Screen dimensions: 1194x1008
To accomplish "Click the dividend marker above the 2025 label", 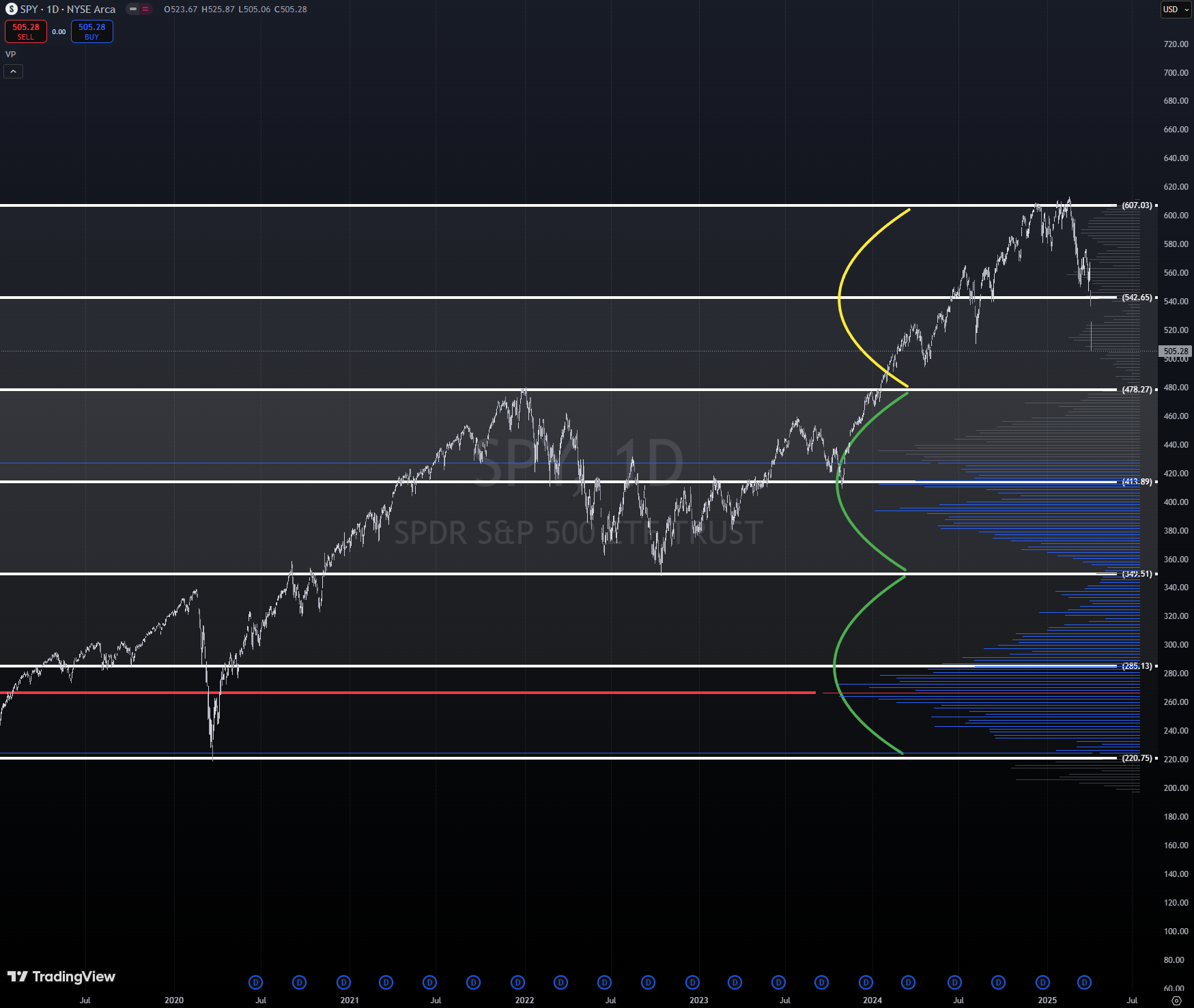I will coord(1042,983).
